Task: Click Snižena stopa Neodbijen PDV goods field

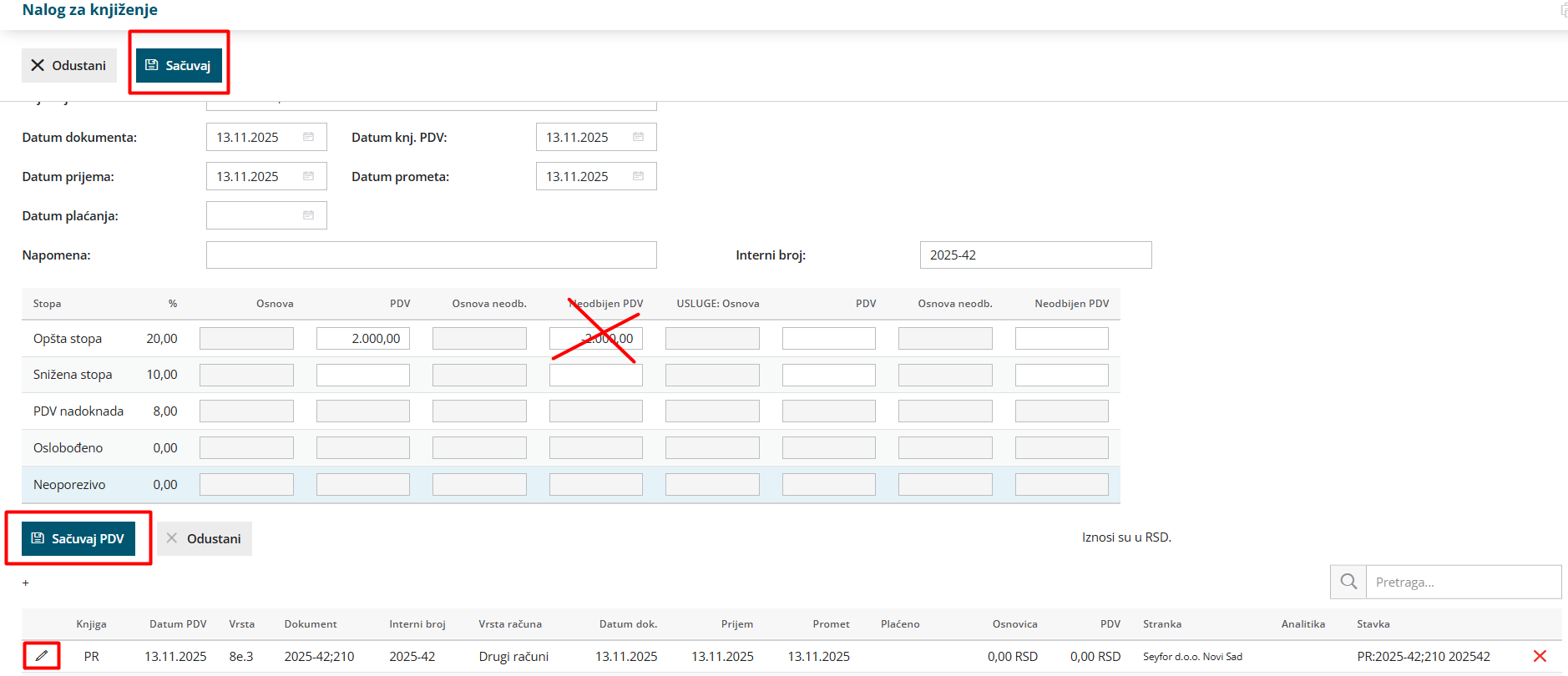Action: (596, 375)
